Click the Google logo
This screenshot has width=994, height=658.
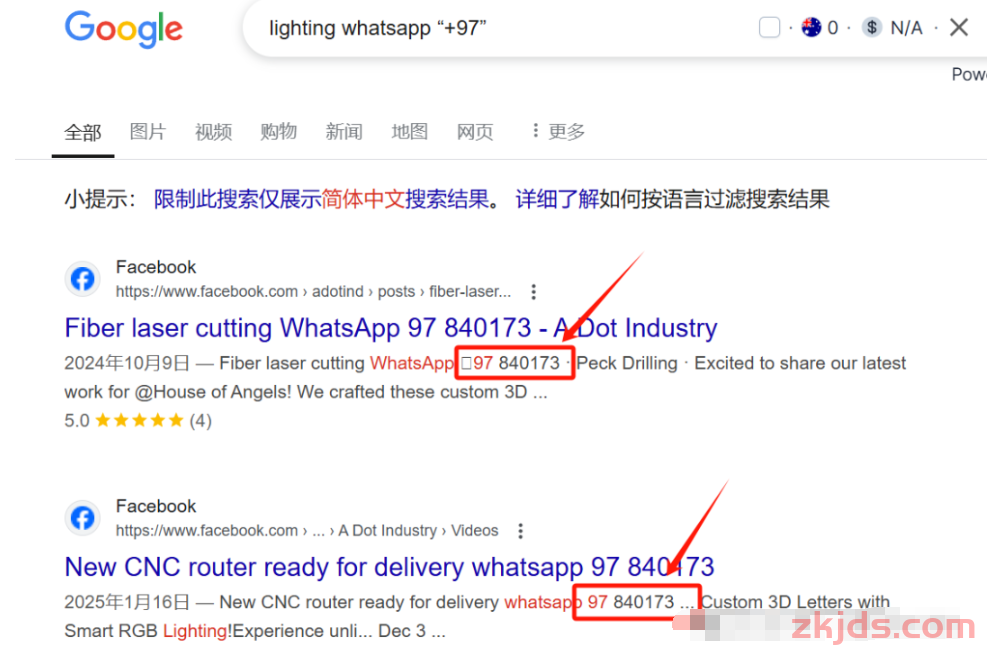pyautogui.click(x=124, y=29)
